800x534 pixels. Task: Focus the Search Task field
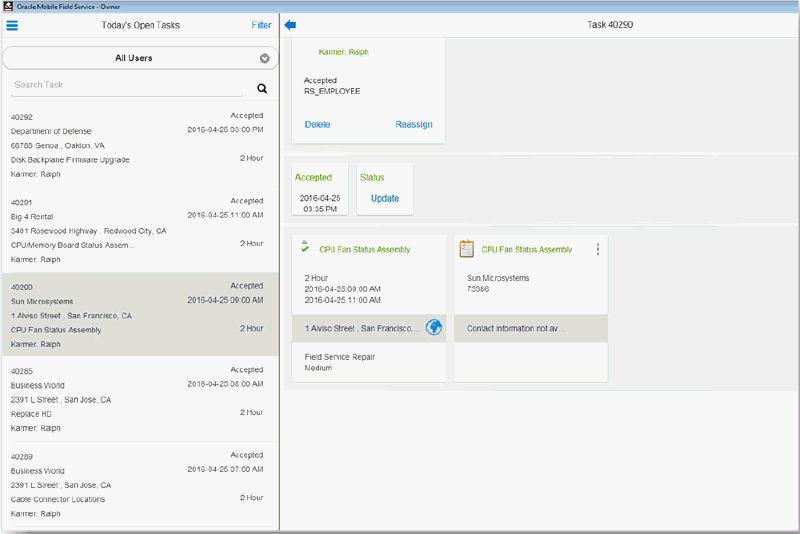click(x=128, y=85)
